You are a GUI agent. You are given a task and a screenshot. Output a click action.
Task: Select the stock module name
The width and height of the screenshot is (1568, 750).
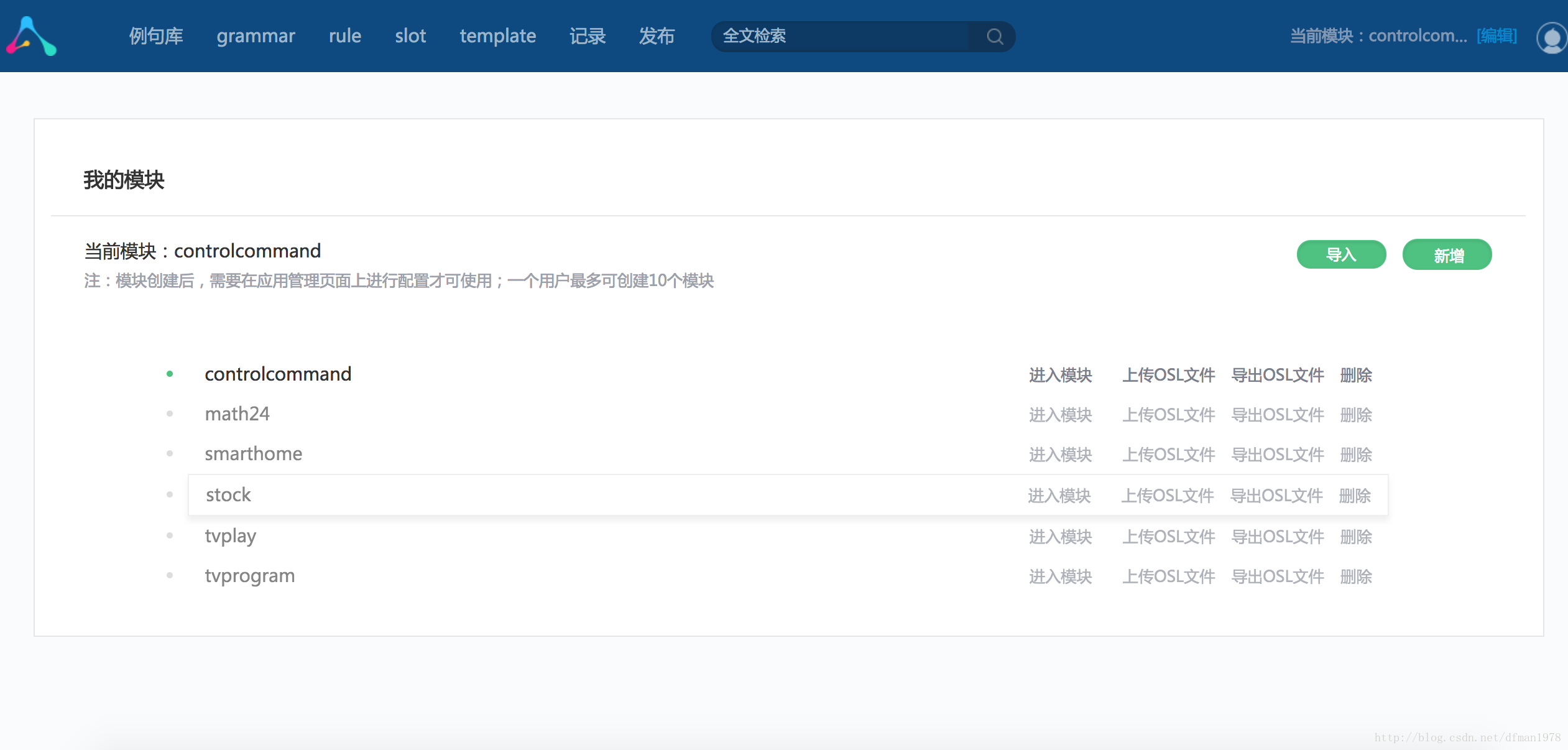(228, 494)
